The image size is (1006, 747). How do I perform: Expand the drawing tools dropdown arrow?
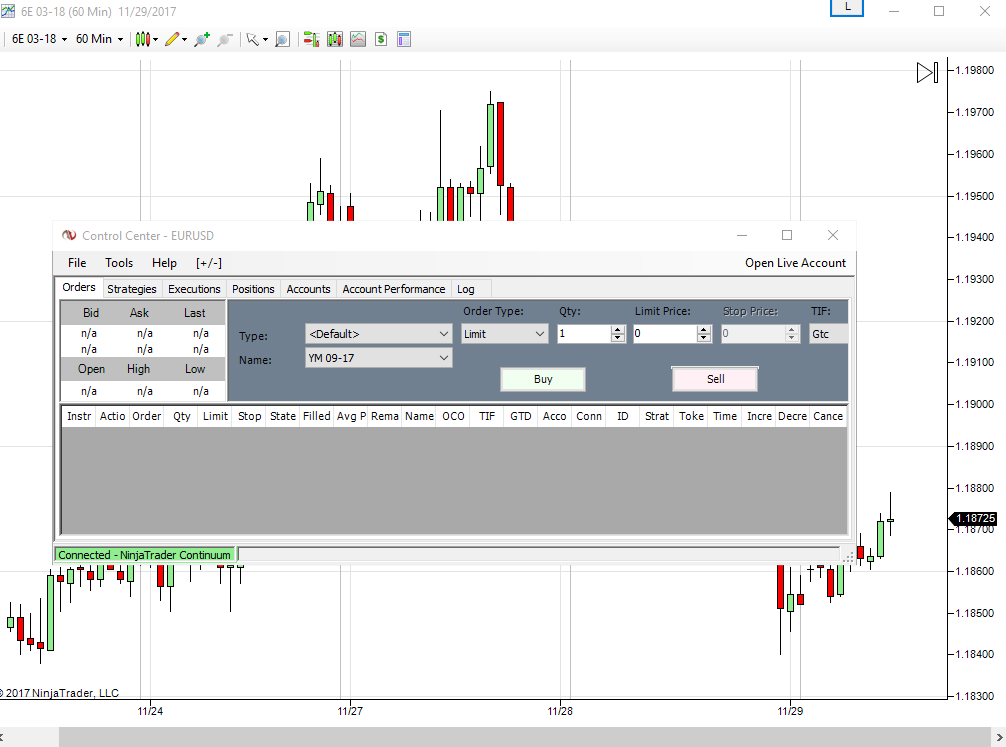[x=184, y=40]
